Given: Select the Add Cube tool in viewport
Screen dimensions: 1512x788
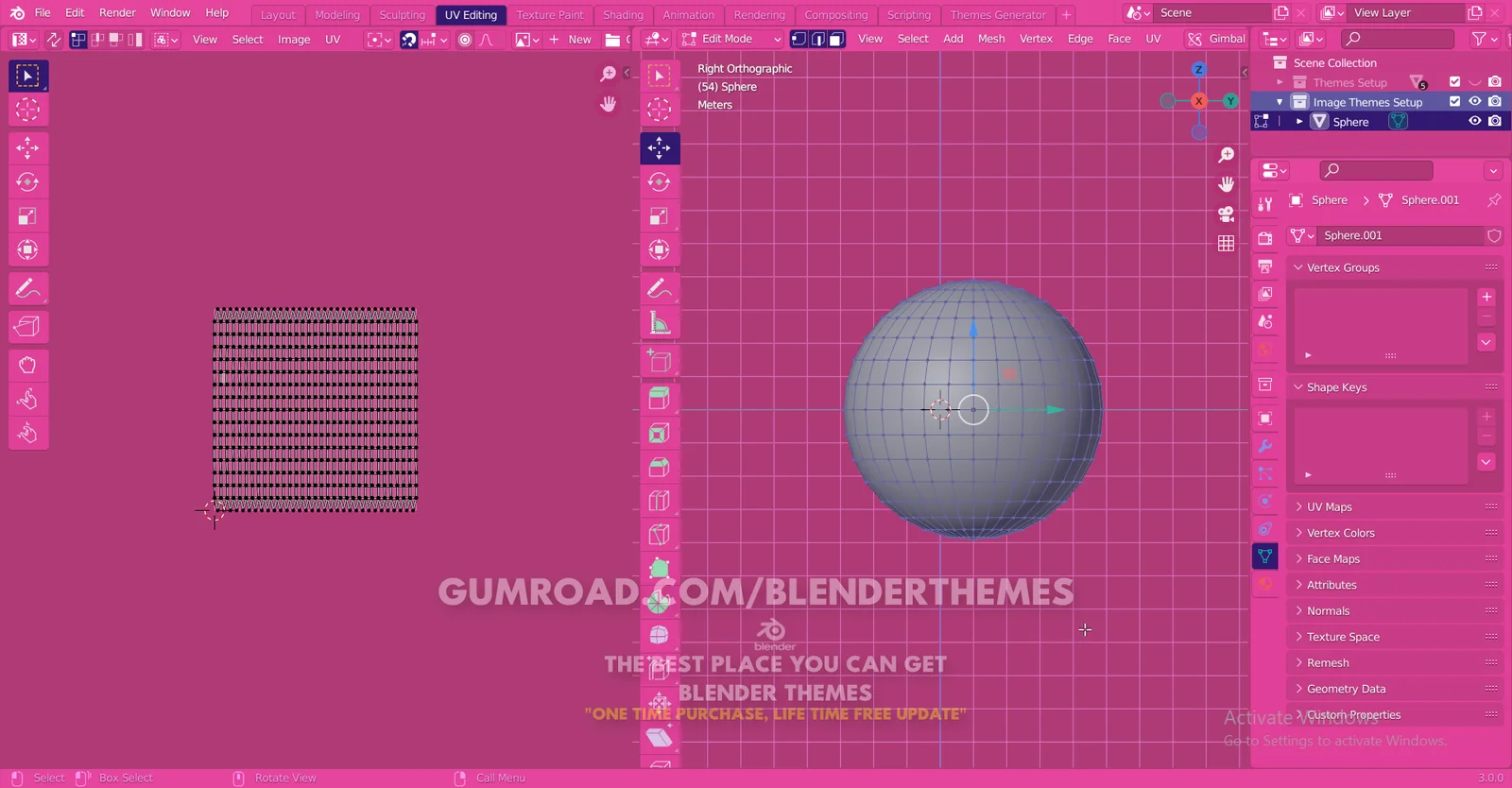Looking at the screenshot, I should [660, 361].
